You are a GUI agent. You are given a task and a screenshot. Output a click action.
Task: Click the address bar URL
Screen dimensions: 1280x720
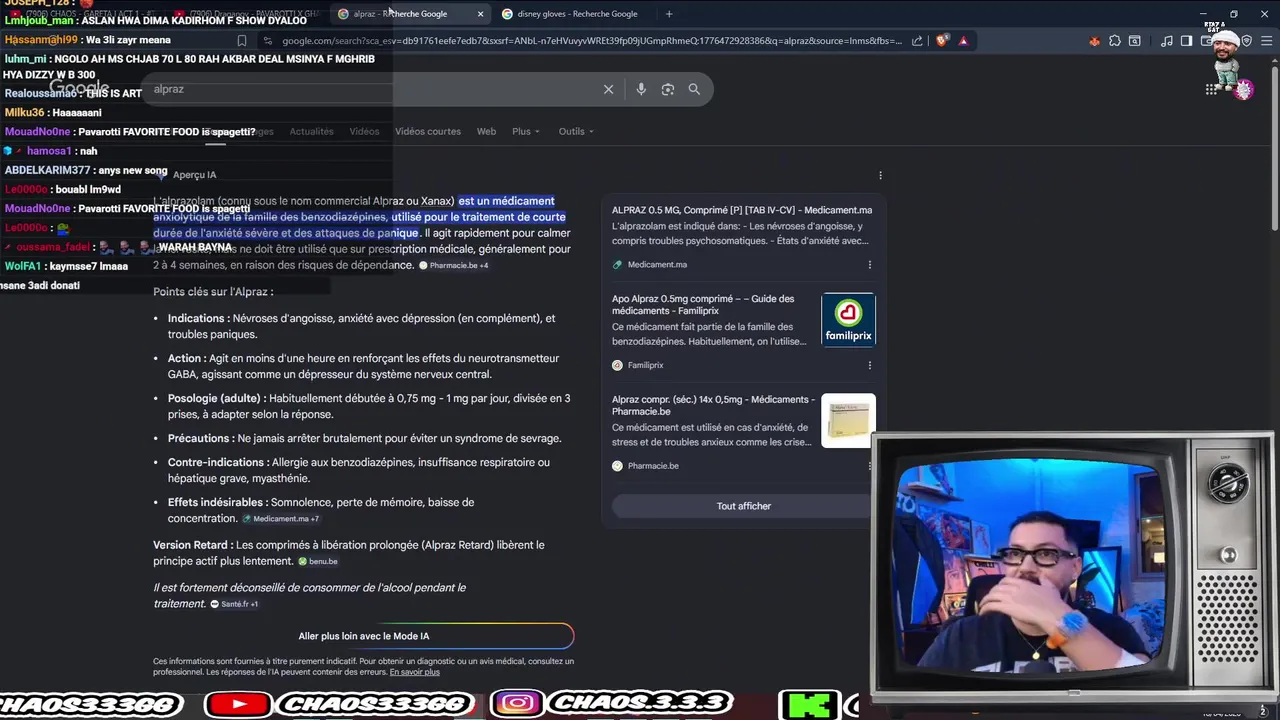[x=592, y=41]
